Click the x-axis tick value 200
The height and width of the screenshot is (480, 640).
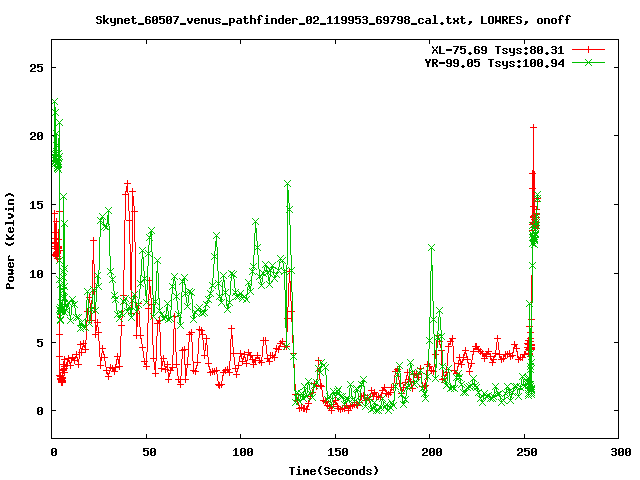(432, 452)
